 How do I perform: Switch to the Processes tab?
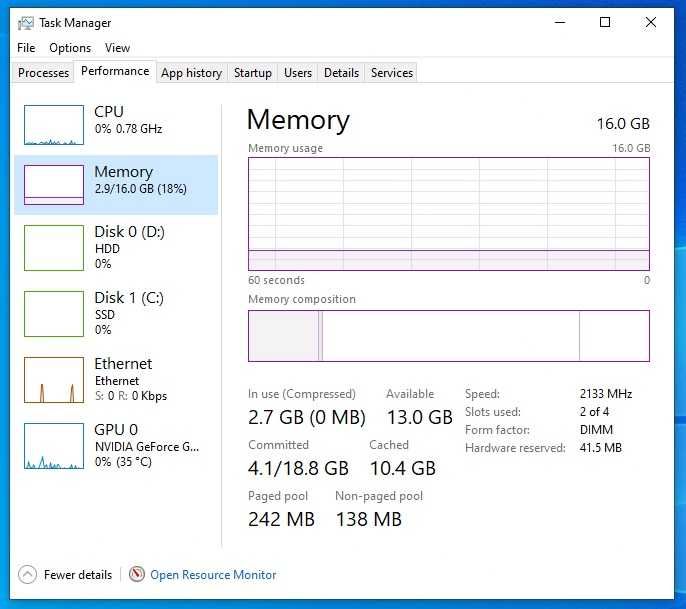click(x=44, y=72)
